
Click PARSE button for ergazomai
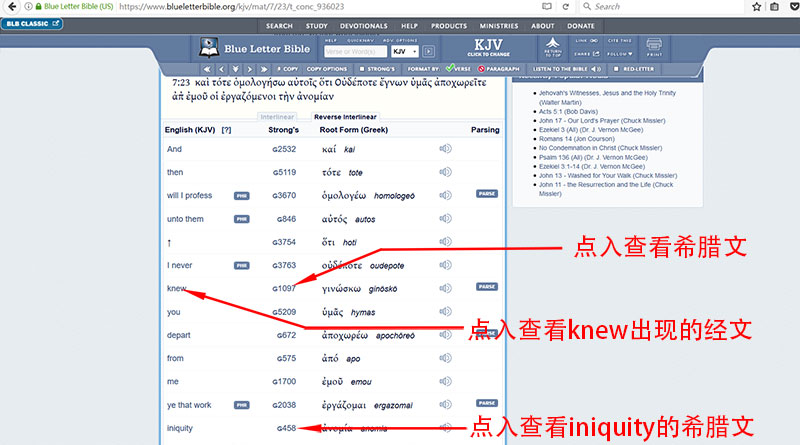pos(487,403)
